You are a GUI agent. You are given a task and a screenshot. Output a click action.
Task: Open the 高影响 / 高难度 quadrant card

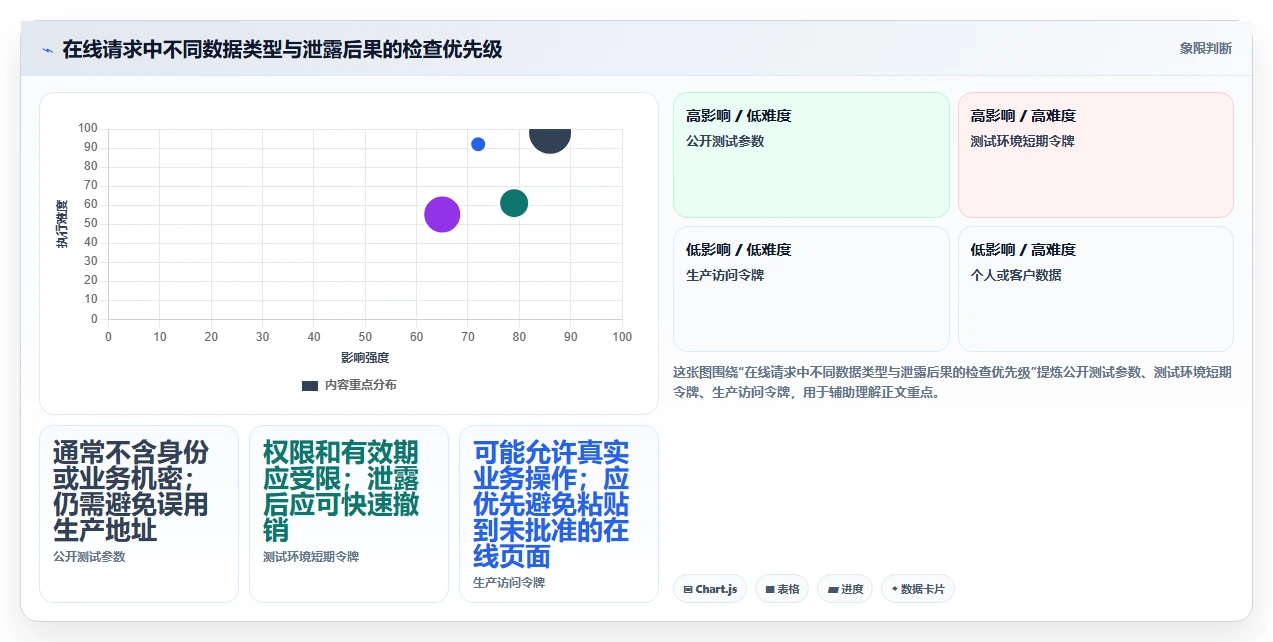point(1096,155)
